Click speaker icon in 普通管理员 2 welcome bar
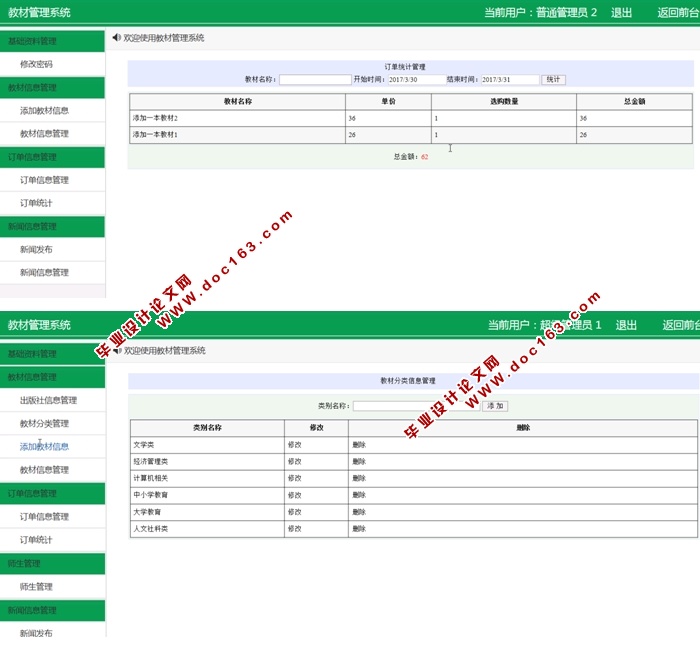Viewport: 700px width, 655px height. click(x=117, y=38)
